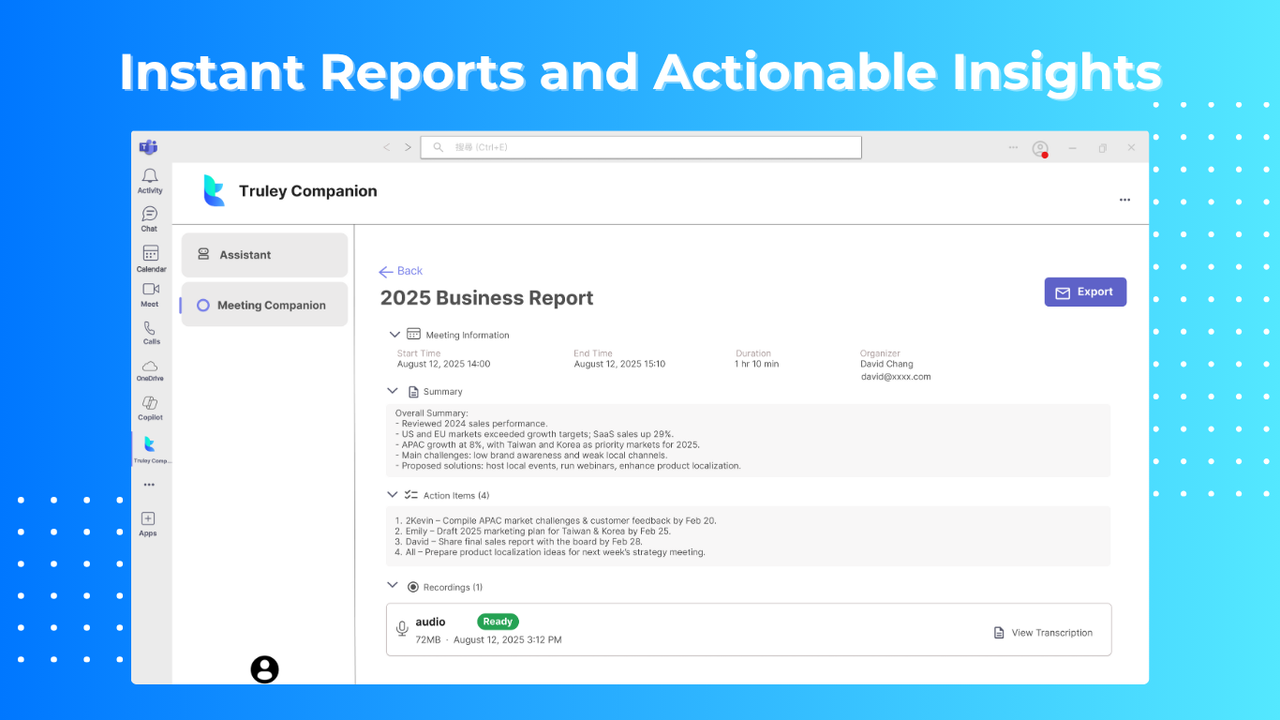Click the 'Reviewed 2024 sales performance' summary line
Image resolution: width=1280 pixels, height=720 pixels.
(471, 424)
